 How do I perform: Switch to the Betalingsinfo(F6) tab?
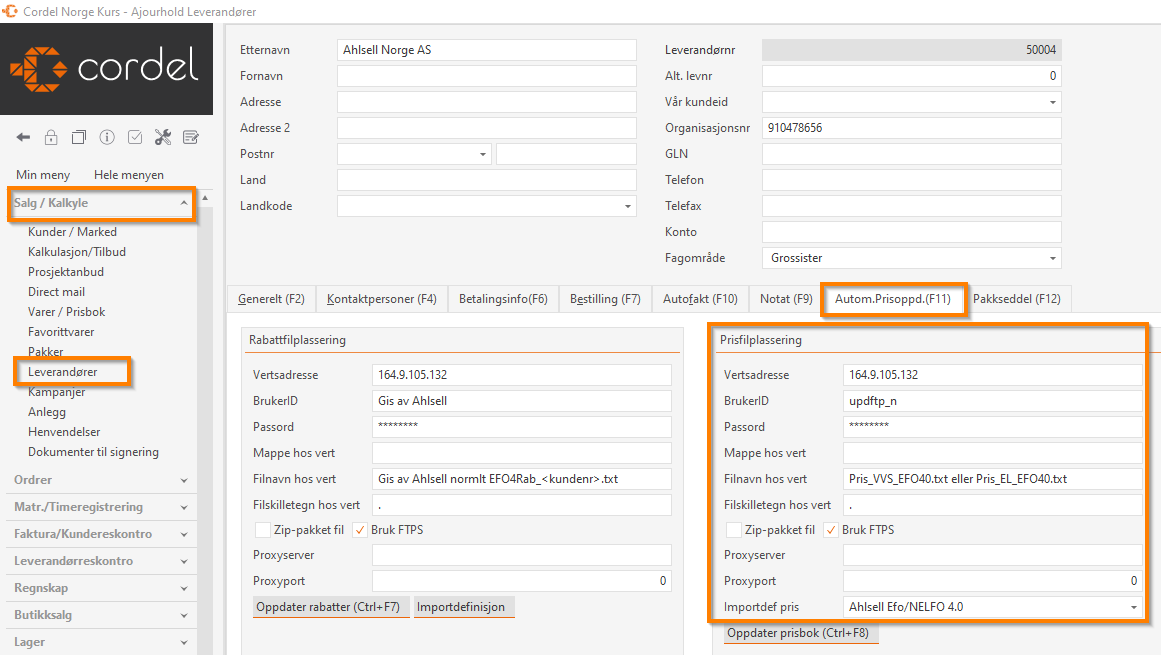503,299
